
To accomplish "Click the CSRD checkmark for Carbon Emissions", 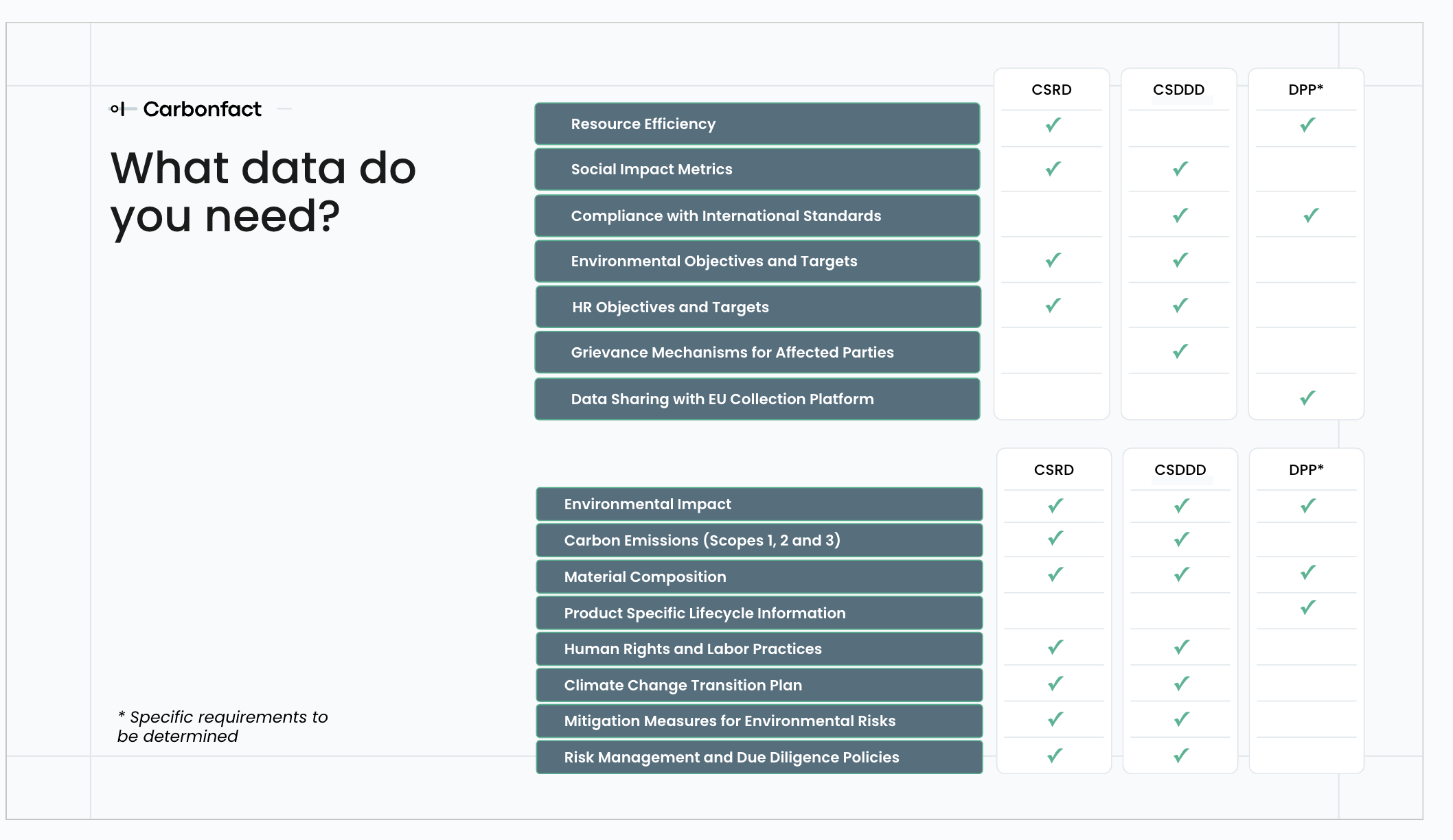I will [1055, 539].
